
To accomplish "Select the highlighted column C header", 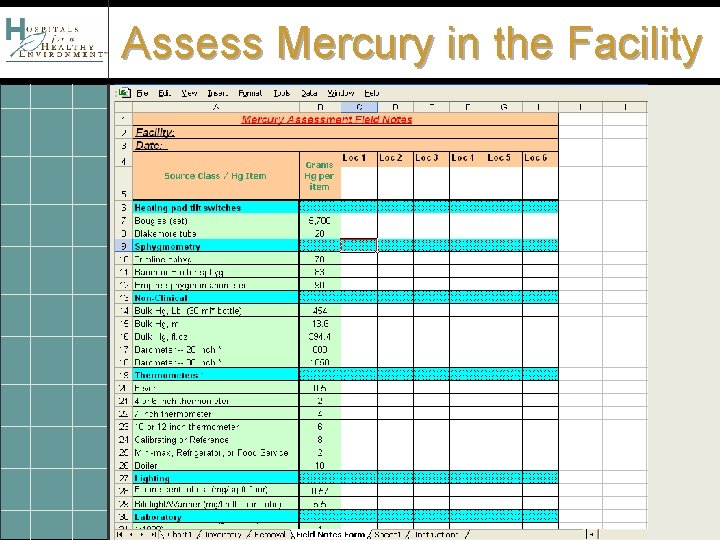I will pos(359,107).
